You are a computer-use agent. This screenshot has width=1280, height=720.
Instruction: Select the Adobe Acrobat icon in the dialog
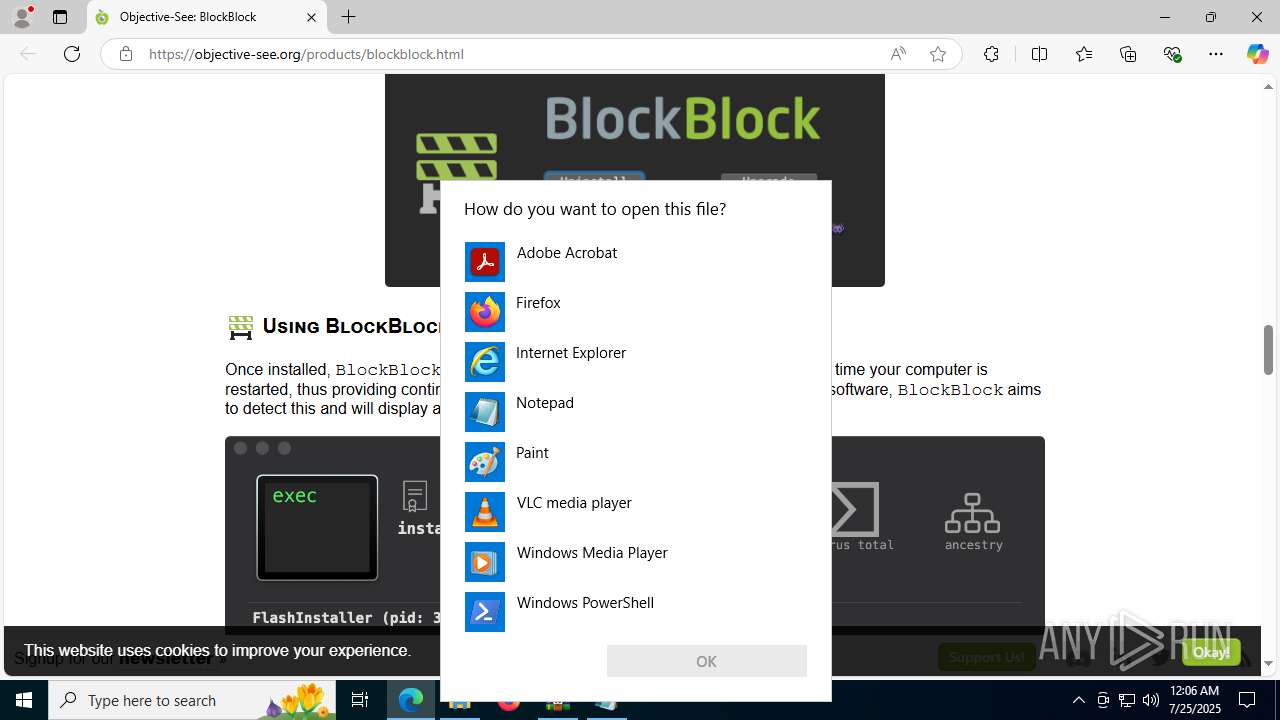pos(485,262)
